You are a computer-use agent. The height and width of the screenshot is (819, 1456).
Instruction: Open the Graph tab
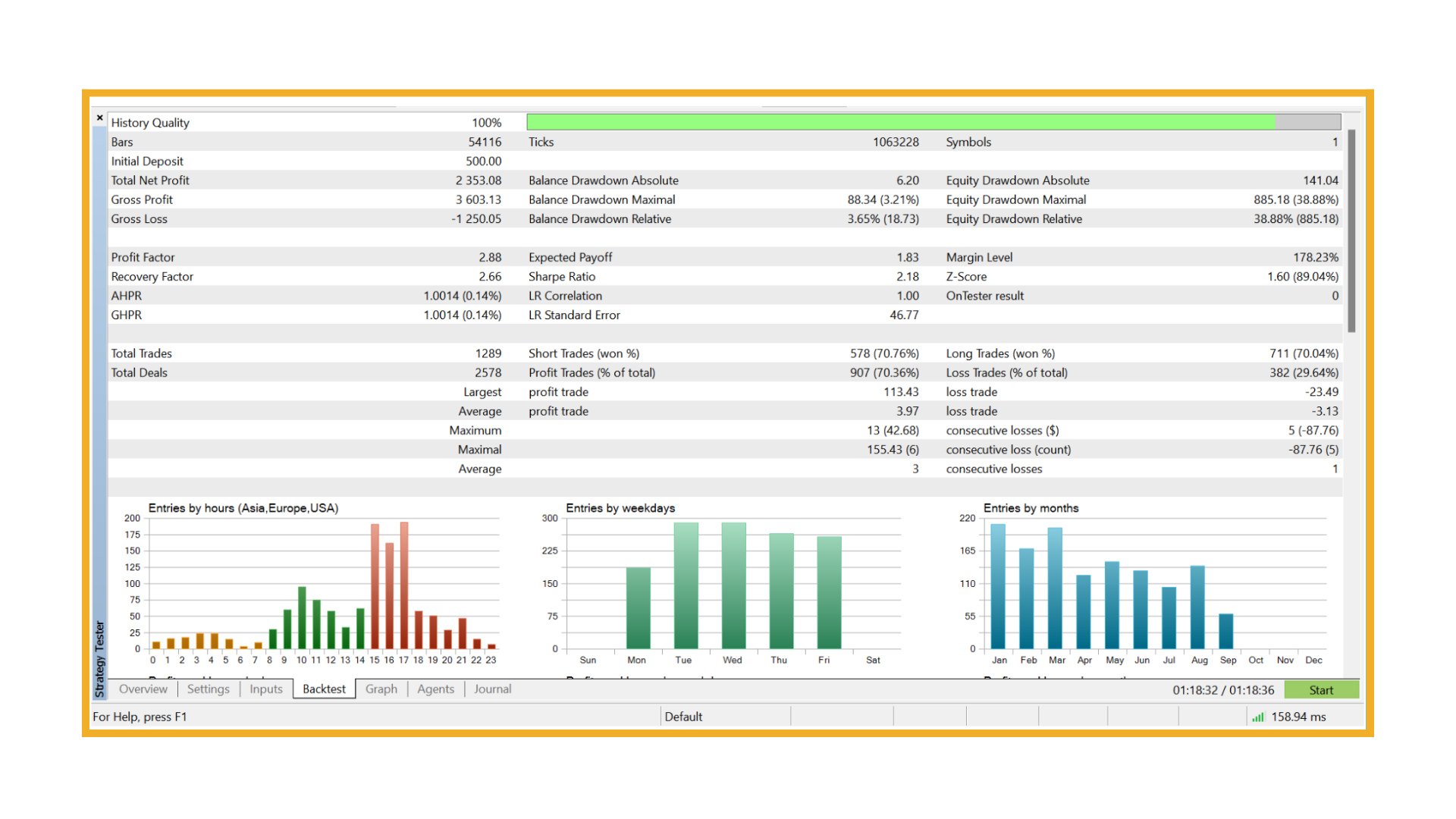click(381, 689)
